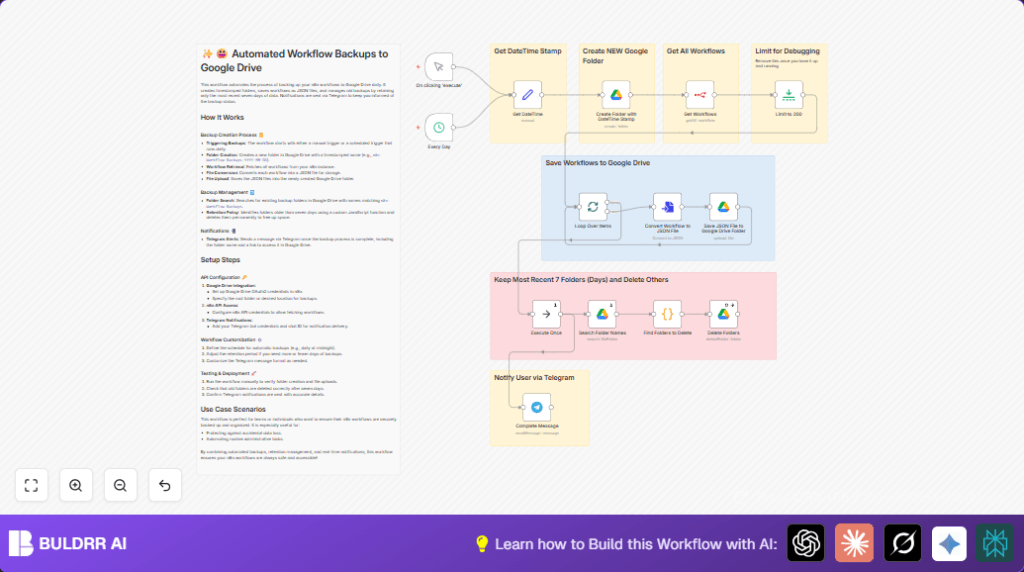The width and height of the screenshot is (1024, 572).
Task: Zoom out using the magnifier minus button
Action: tap(120, 485)
